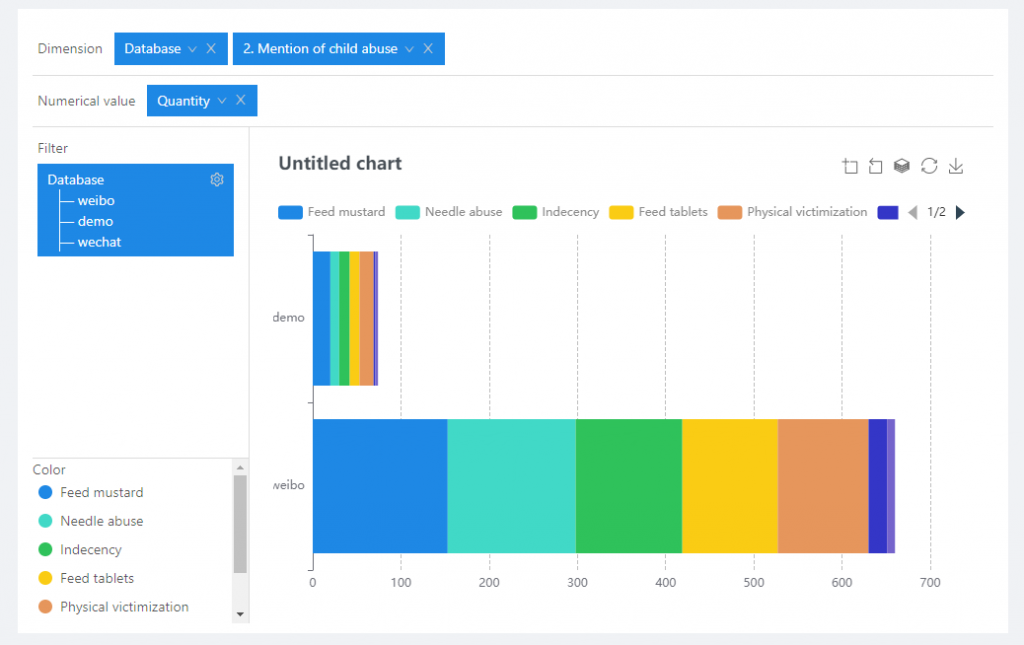Open Database filter settings gear
Viewport: 1024px width, 645px height.
point(217,180)
